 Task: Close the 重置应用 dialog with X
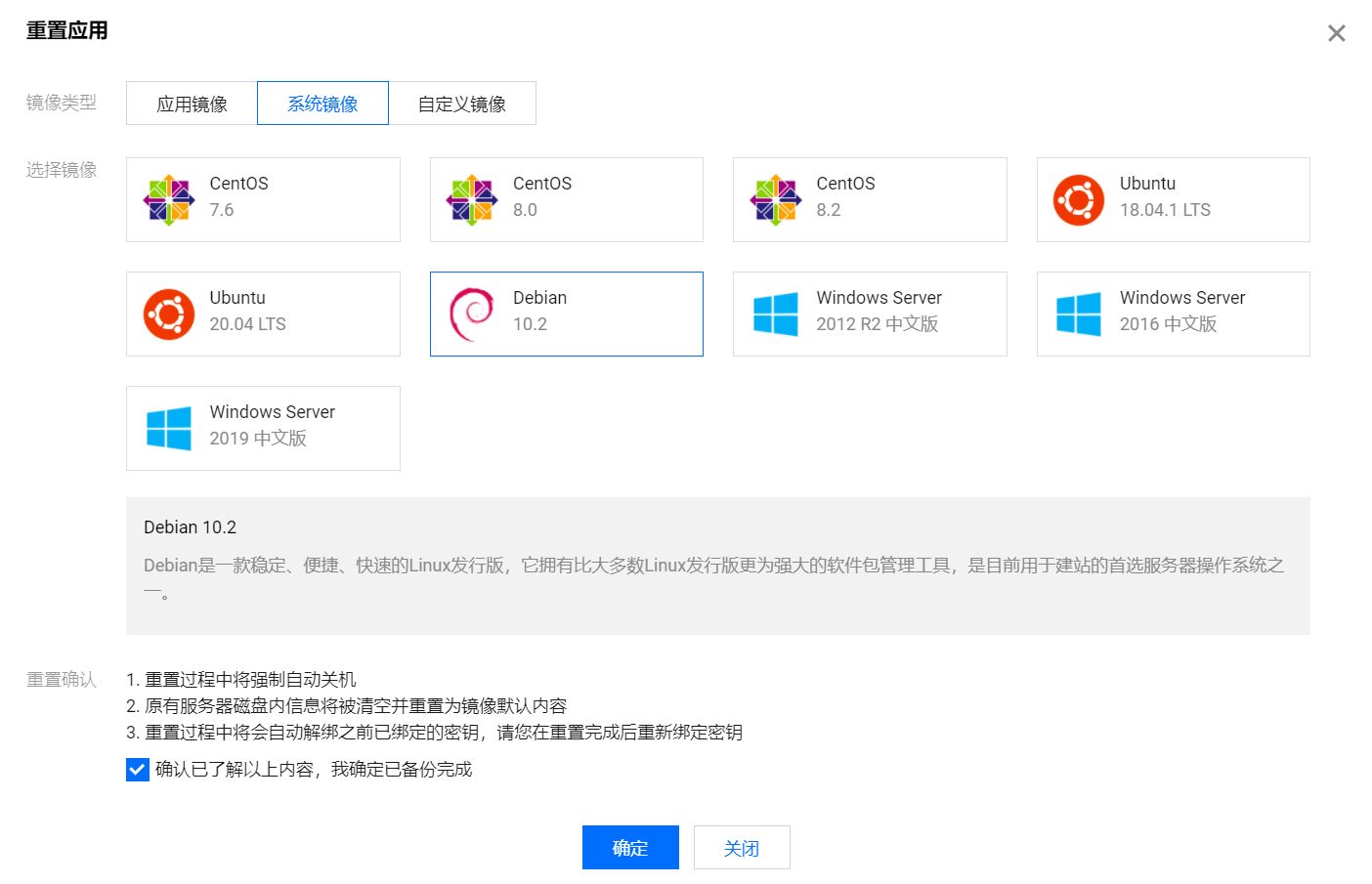[x=1336, y=33]
